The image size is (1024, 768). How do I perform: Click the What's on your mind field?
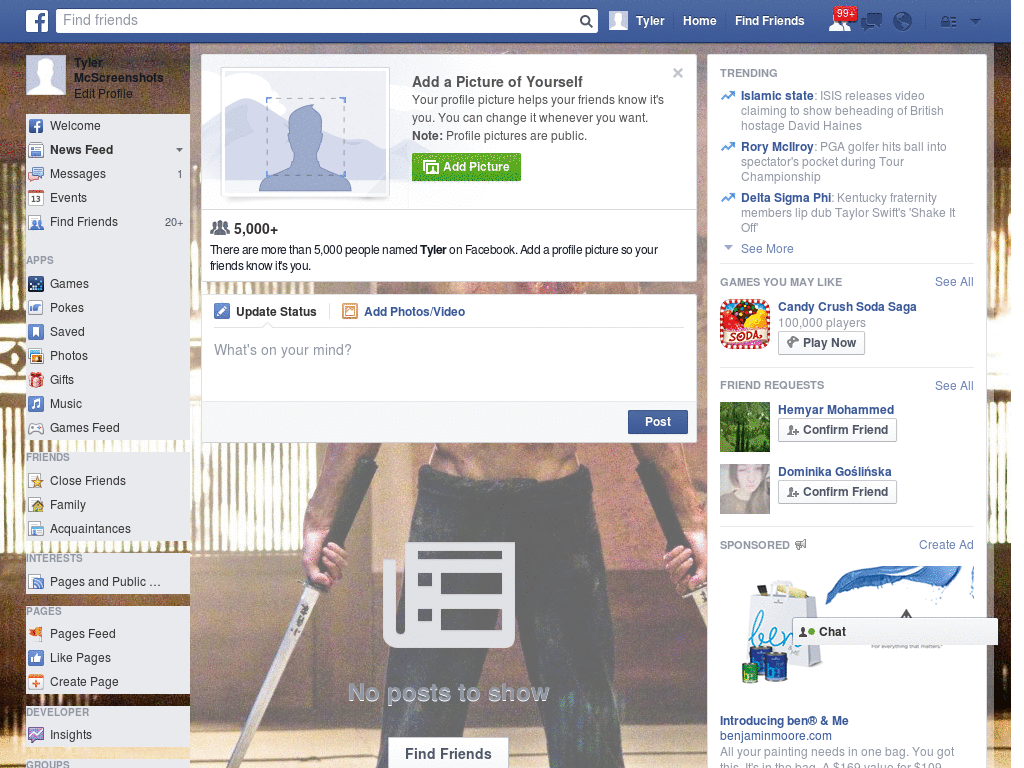pyautogui.click(x=449, y=364)
